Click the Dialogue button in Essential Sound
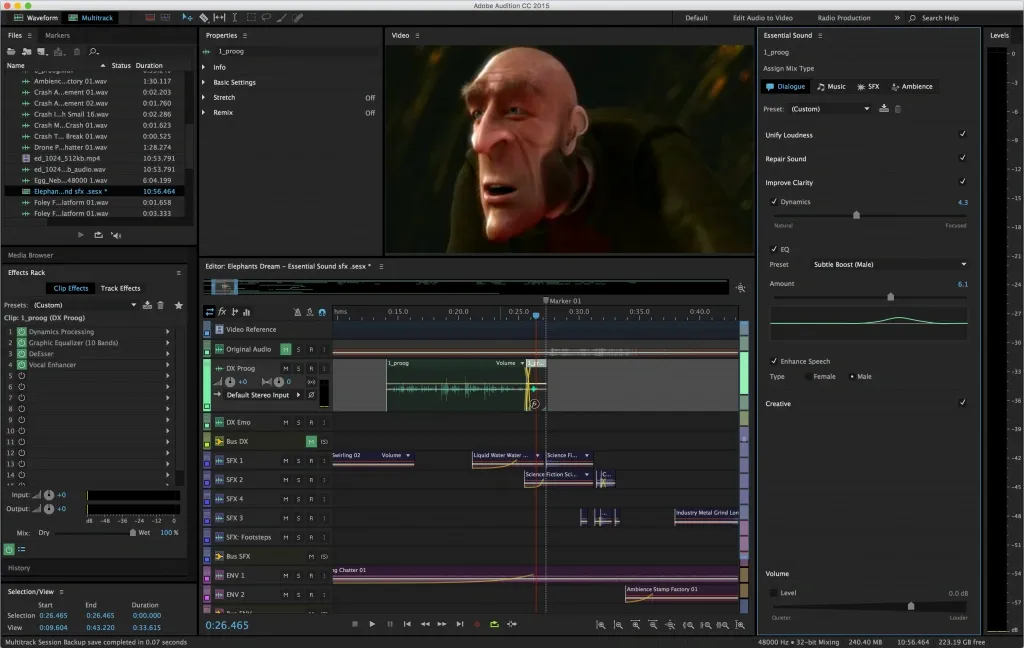This screenshot has height=648, width=1024. (x=786, y=86)
